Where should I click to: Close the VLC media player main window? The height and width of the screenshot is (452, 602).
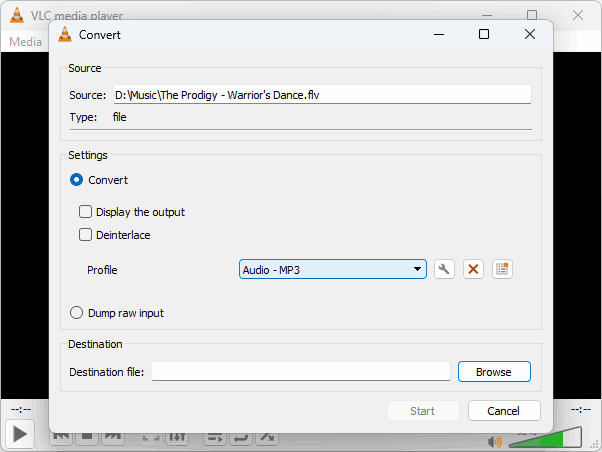[x=578, y=15]
